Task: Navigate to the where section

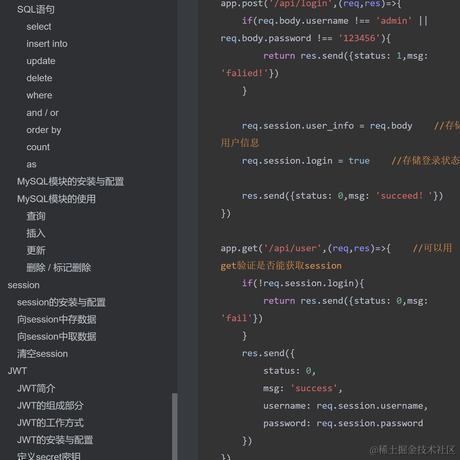Action: (x=39, y=95)
